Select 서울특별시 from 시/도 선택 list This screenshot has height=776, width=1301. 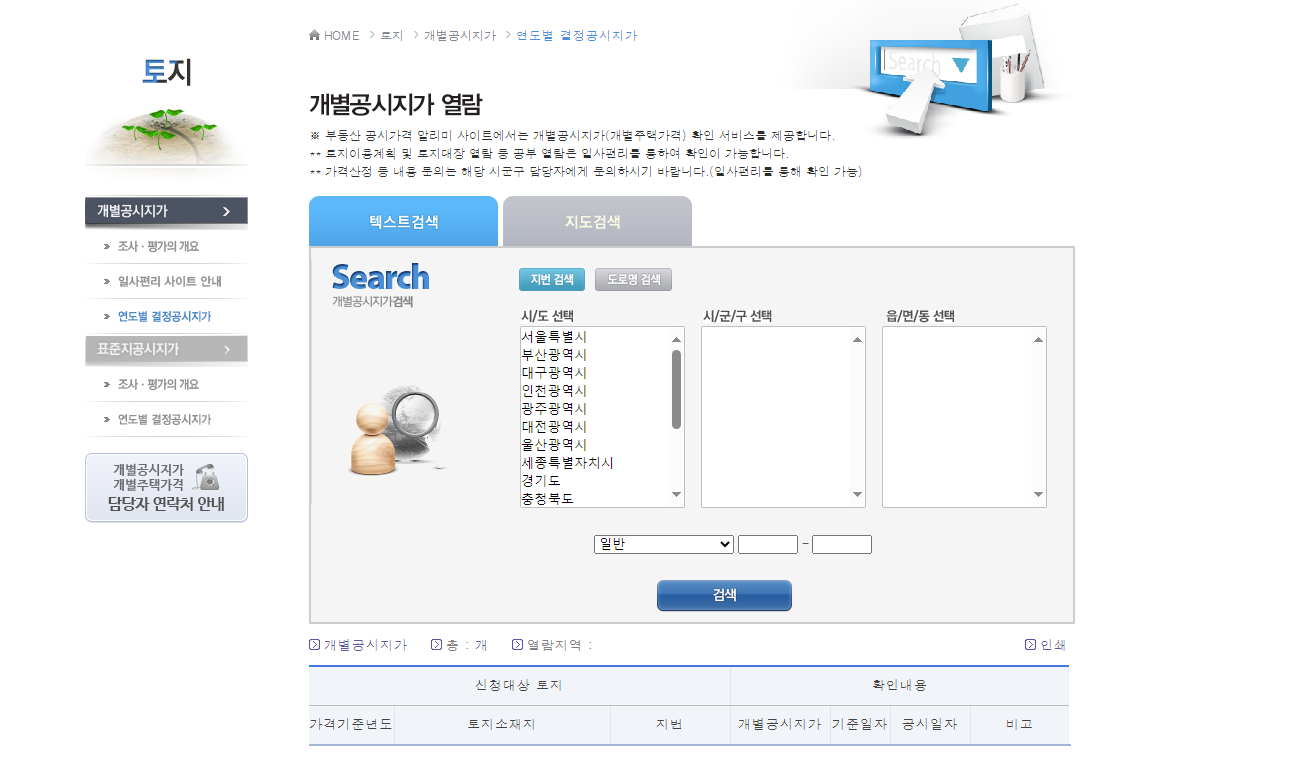556,338
